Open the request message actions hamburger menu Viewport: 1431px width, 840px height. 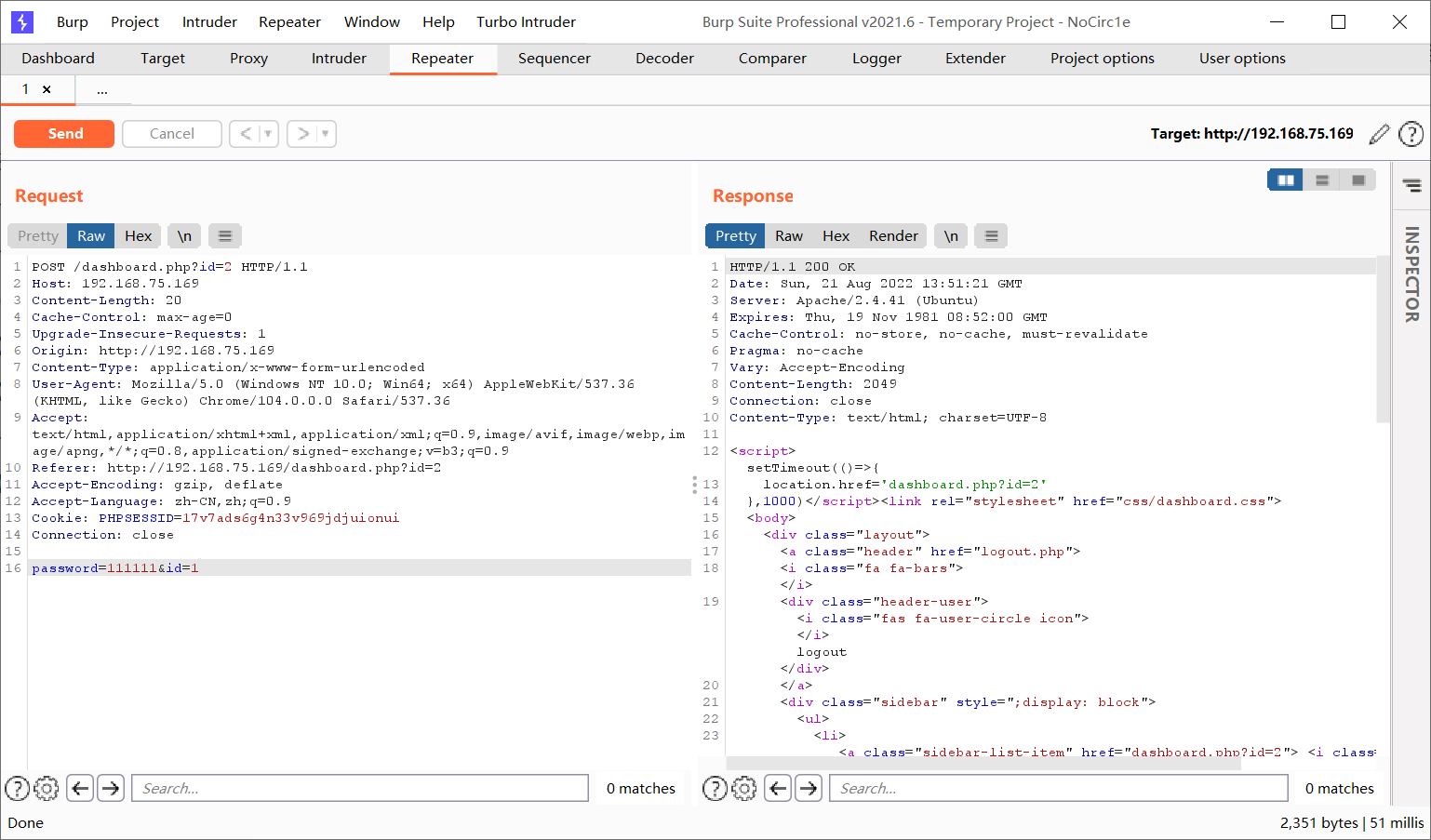pyautogui.click(x=225, y=236)
